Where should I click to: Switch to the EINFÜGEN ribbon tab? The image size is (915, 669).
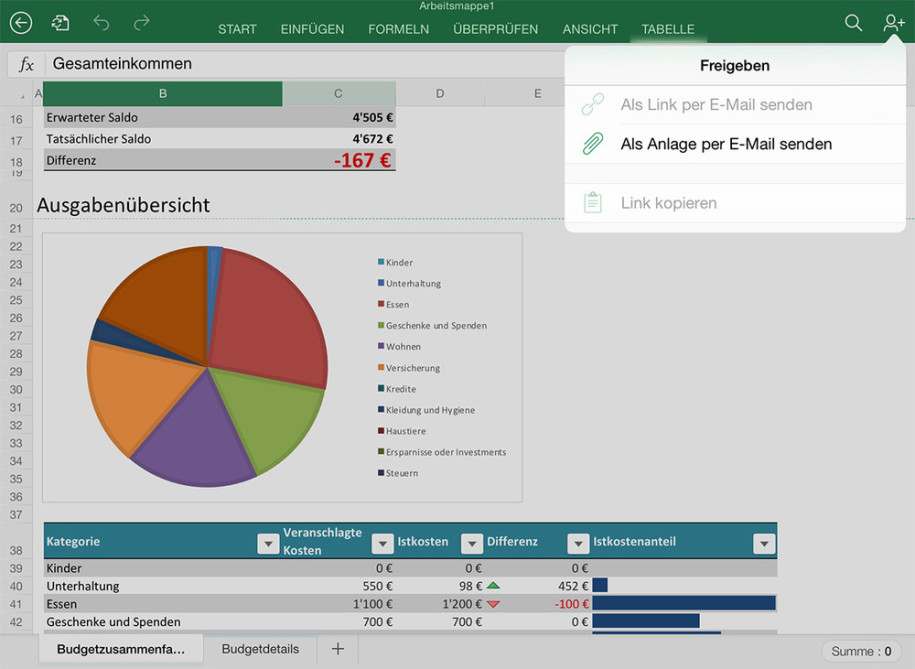(x=312, y=29)
